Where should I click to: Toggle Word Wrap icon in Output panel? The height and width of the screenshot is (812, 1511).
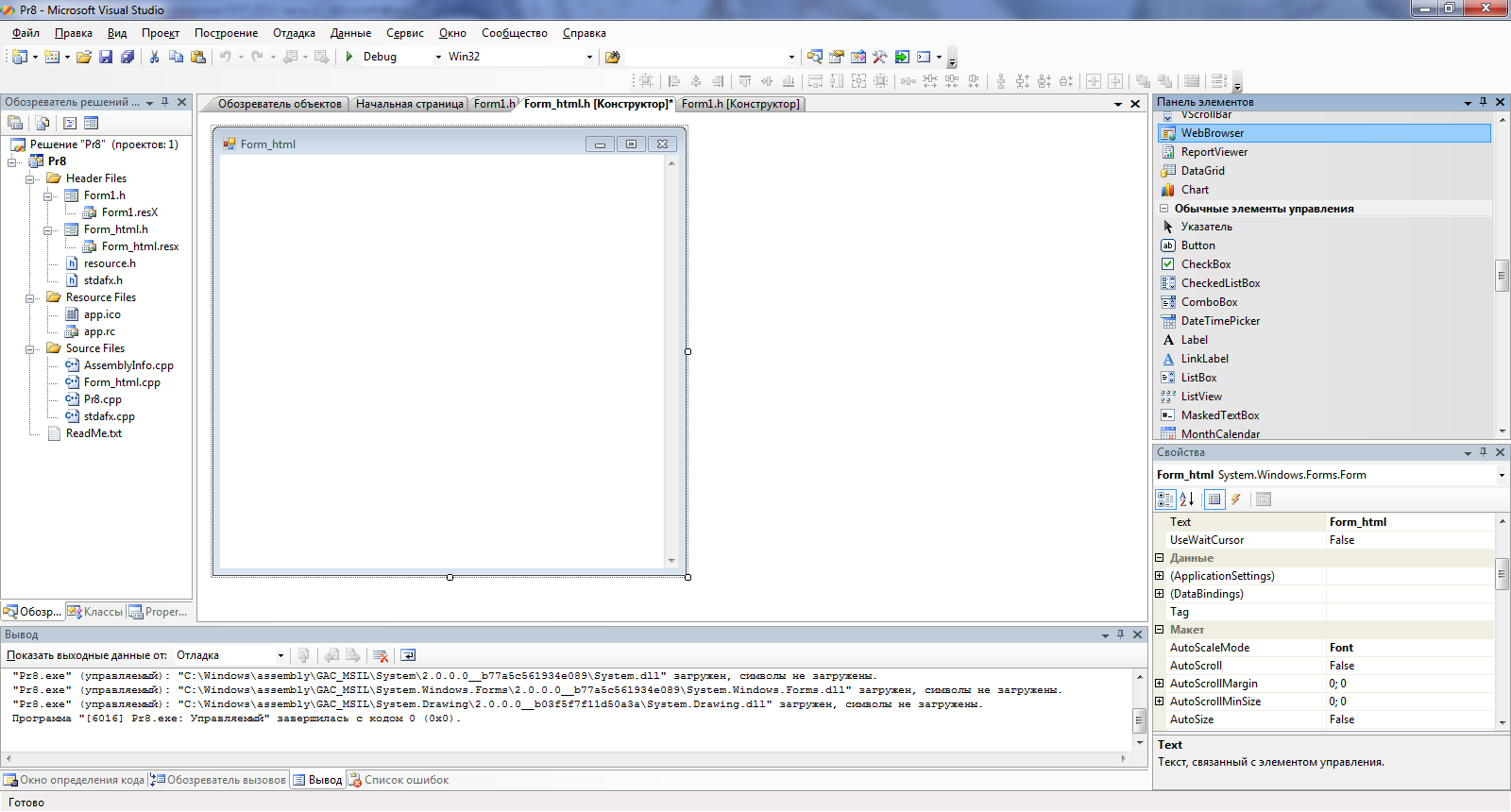(x=408, y=655)
